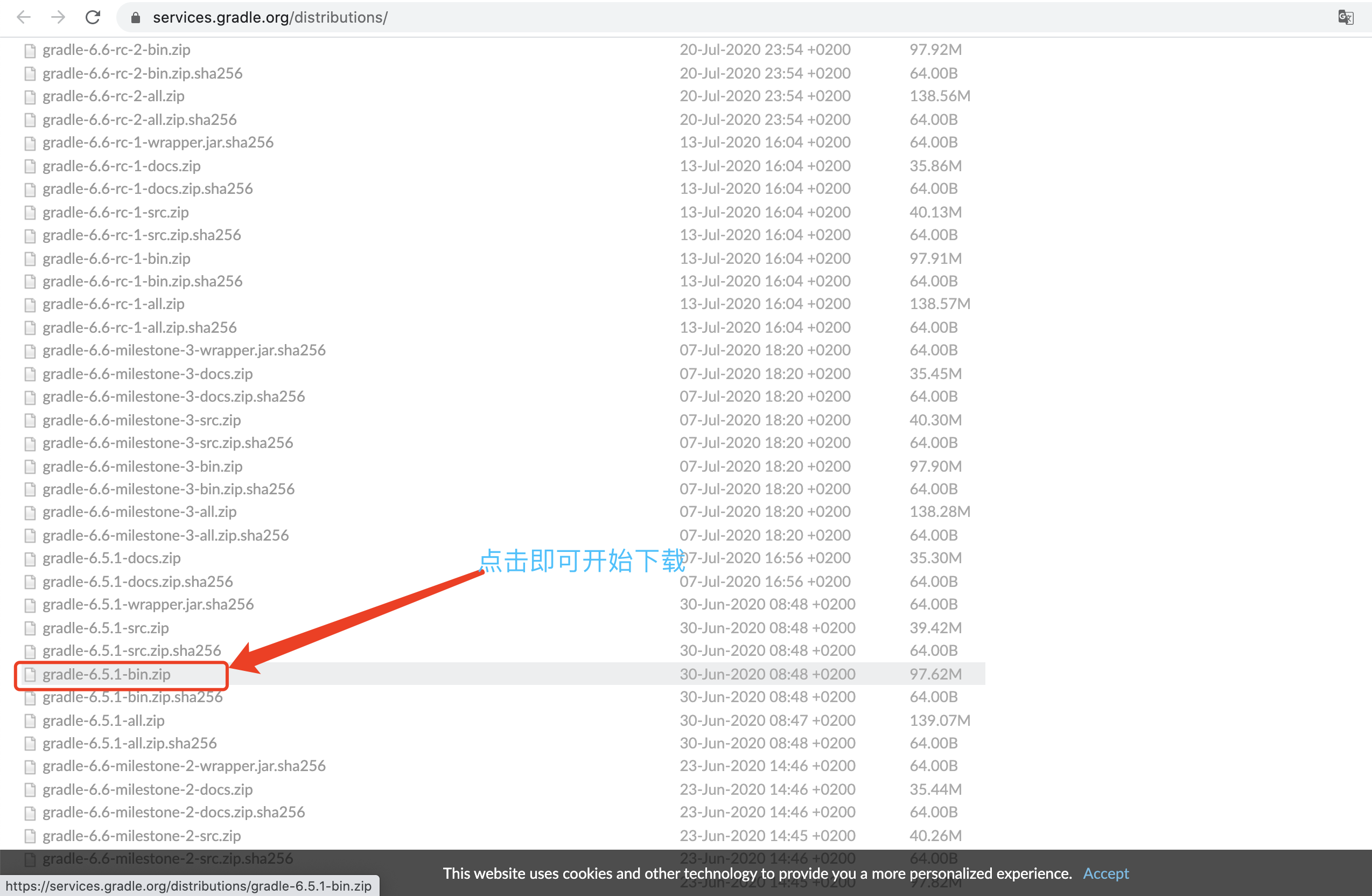Click file icon beside gradle-6.6-rc-1-all.zip
Viewport: 1372px width, 896px height.
point(30,304)
